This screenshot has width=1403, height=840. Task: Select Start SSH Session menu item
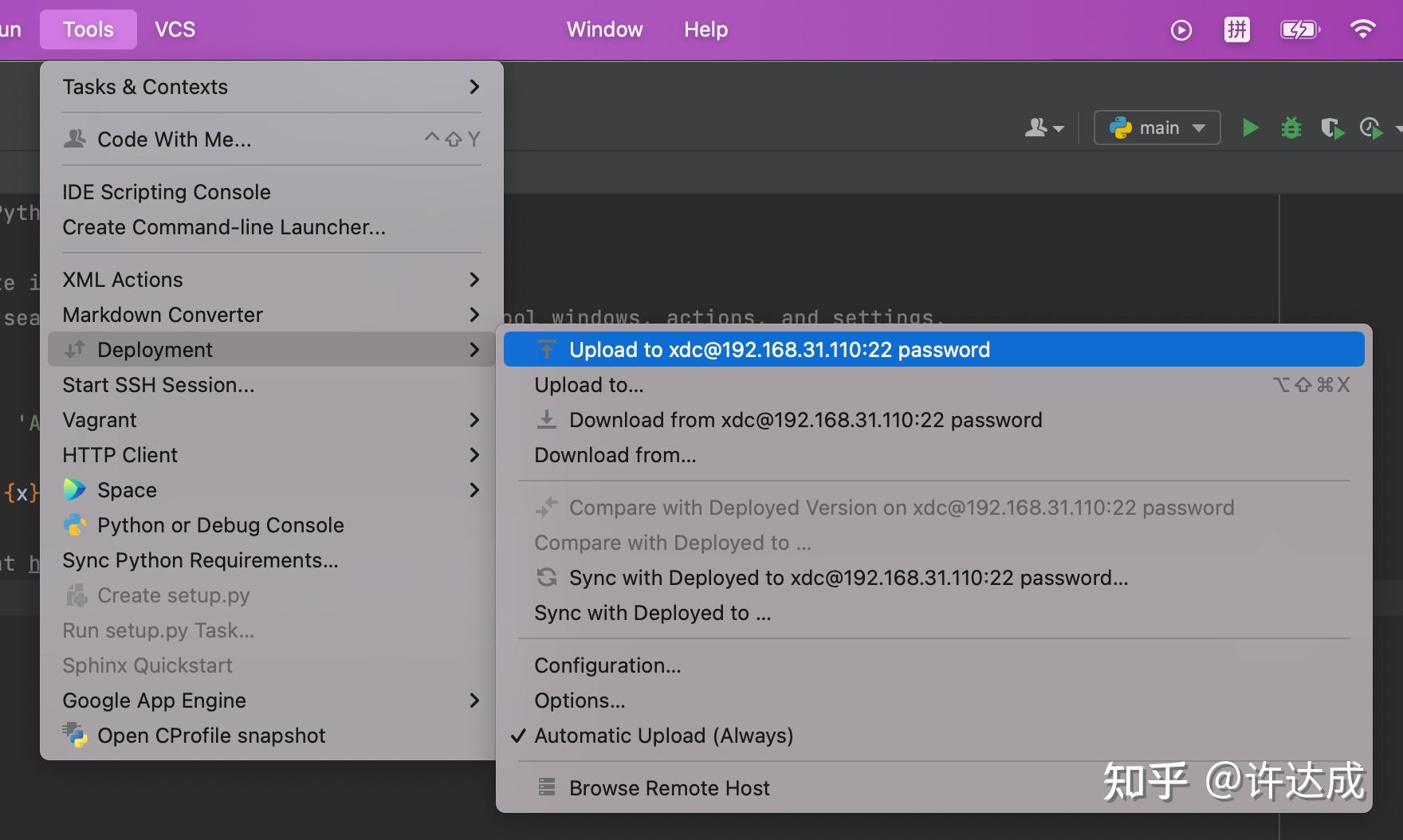tap(159, 385)
